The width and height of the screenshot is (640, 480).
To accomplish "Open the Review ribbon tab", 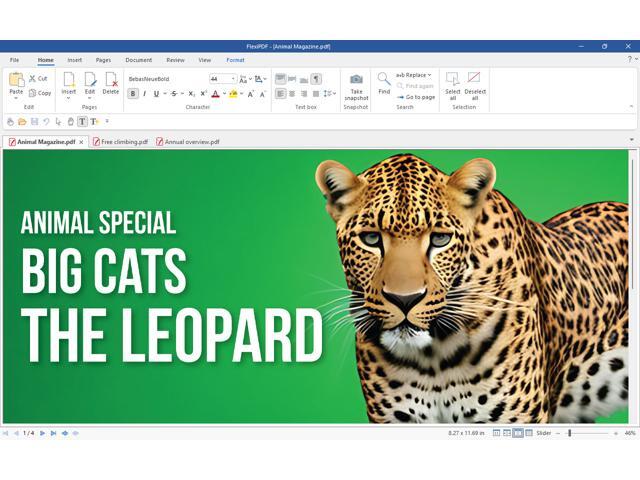I will [175, 60].
